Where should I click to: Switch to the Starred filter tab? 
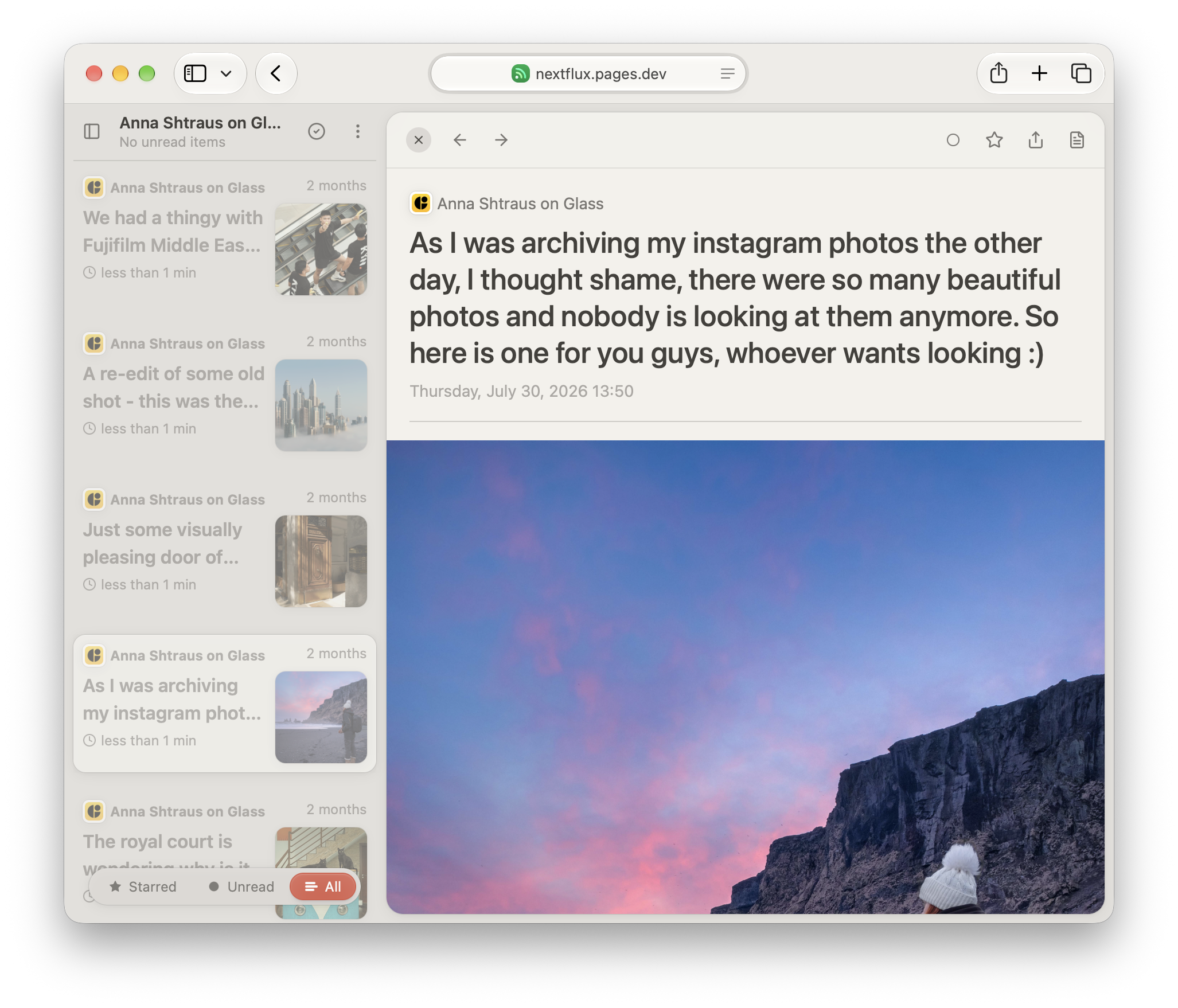(143, 887)
